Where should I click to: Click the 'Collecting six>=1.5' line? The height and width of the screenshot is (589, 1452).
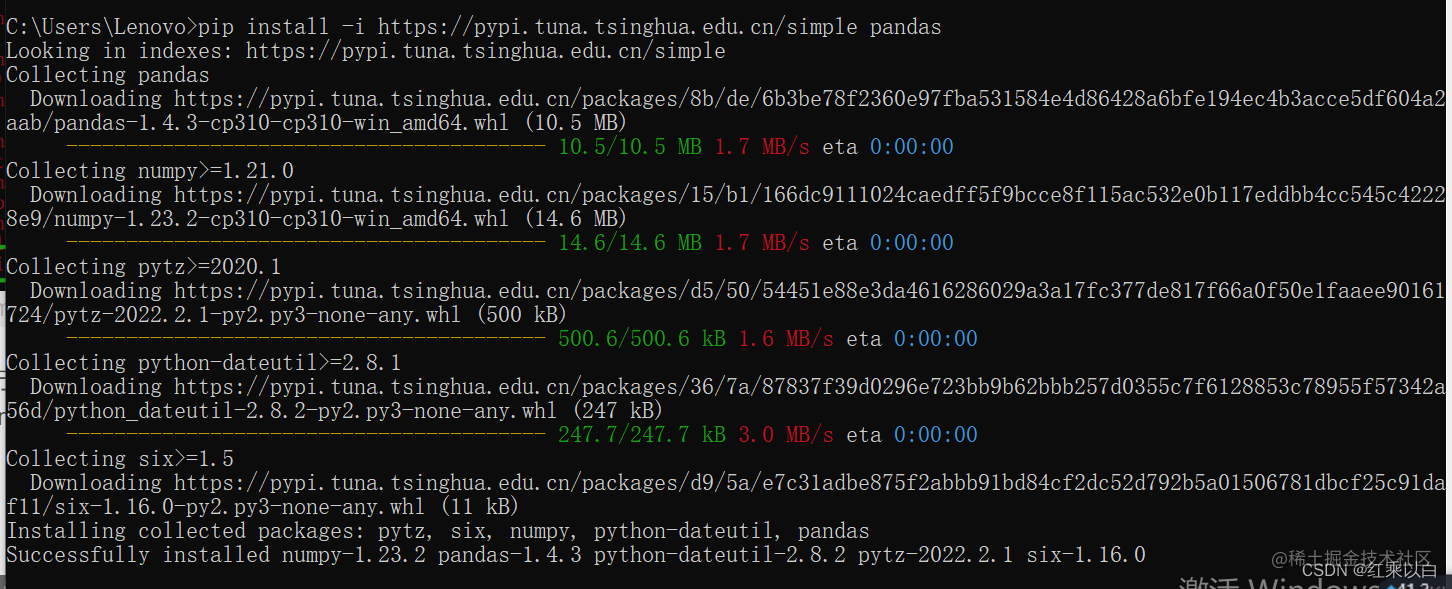120,459
